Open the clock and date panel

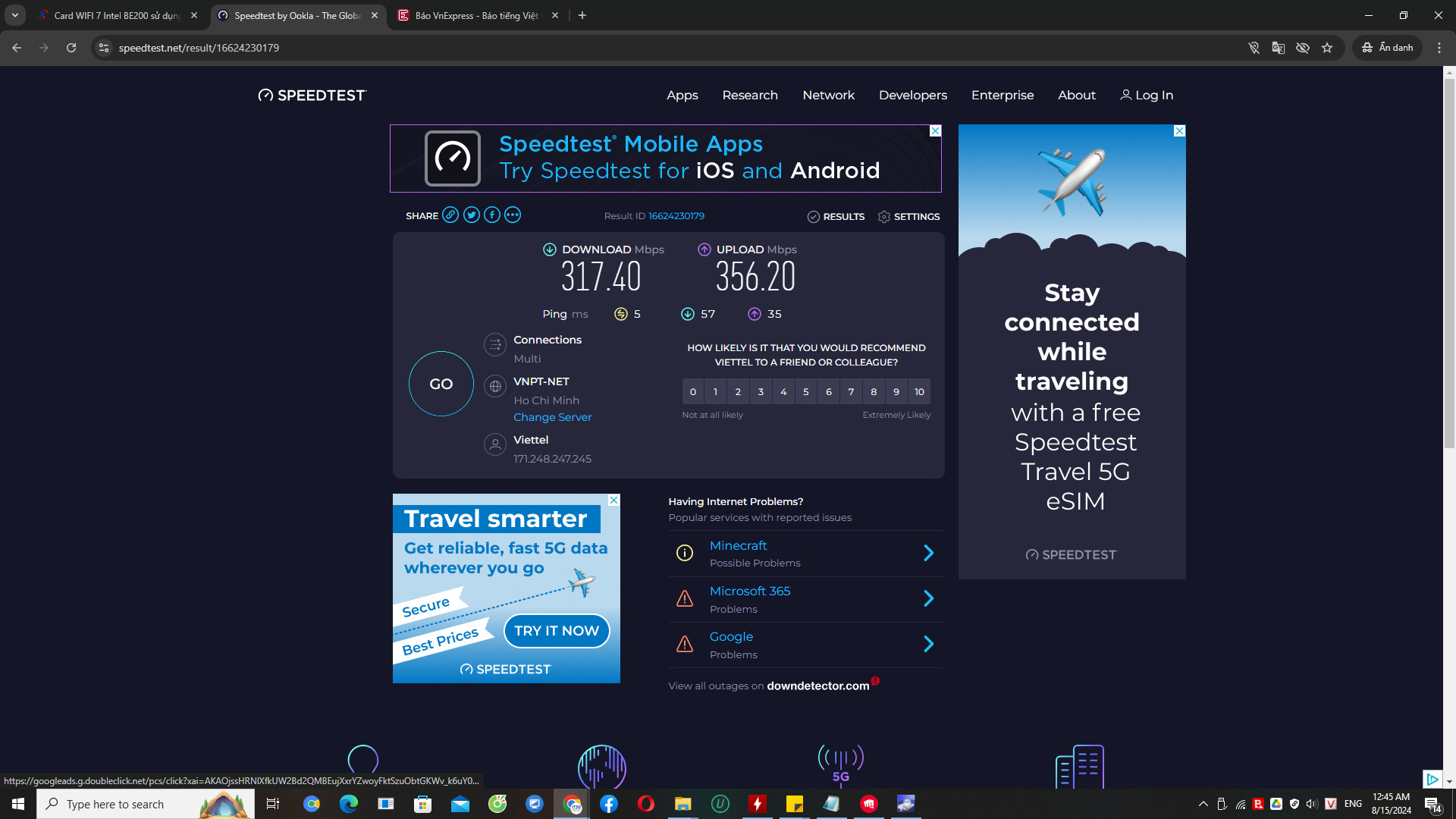(x=1391, y=804)
